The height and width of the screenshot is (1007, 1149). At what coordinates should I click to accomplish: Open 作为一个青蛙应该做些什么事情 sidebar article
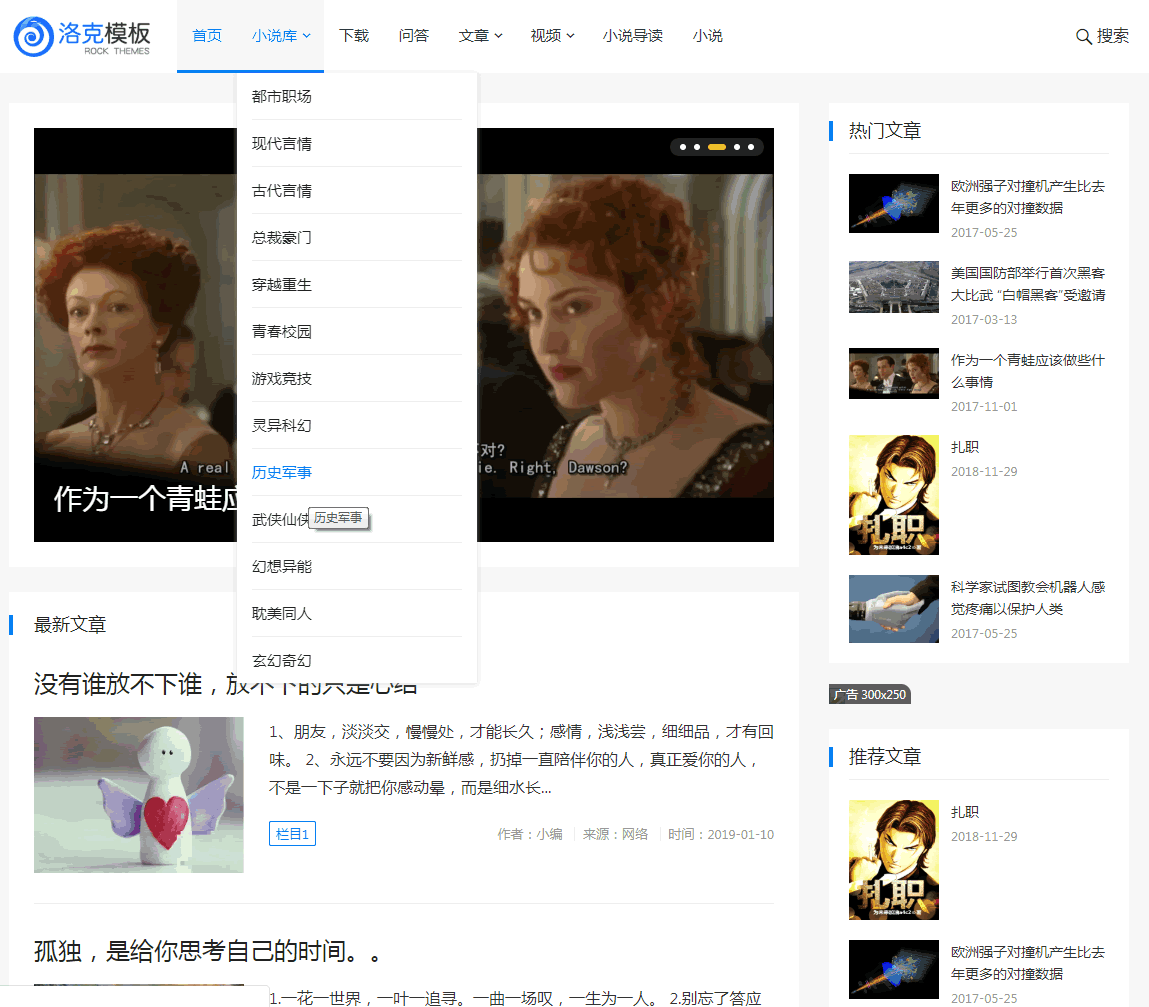tap(1027, 371)
